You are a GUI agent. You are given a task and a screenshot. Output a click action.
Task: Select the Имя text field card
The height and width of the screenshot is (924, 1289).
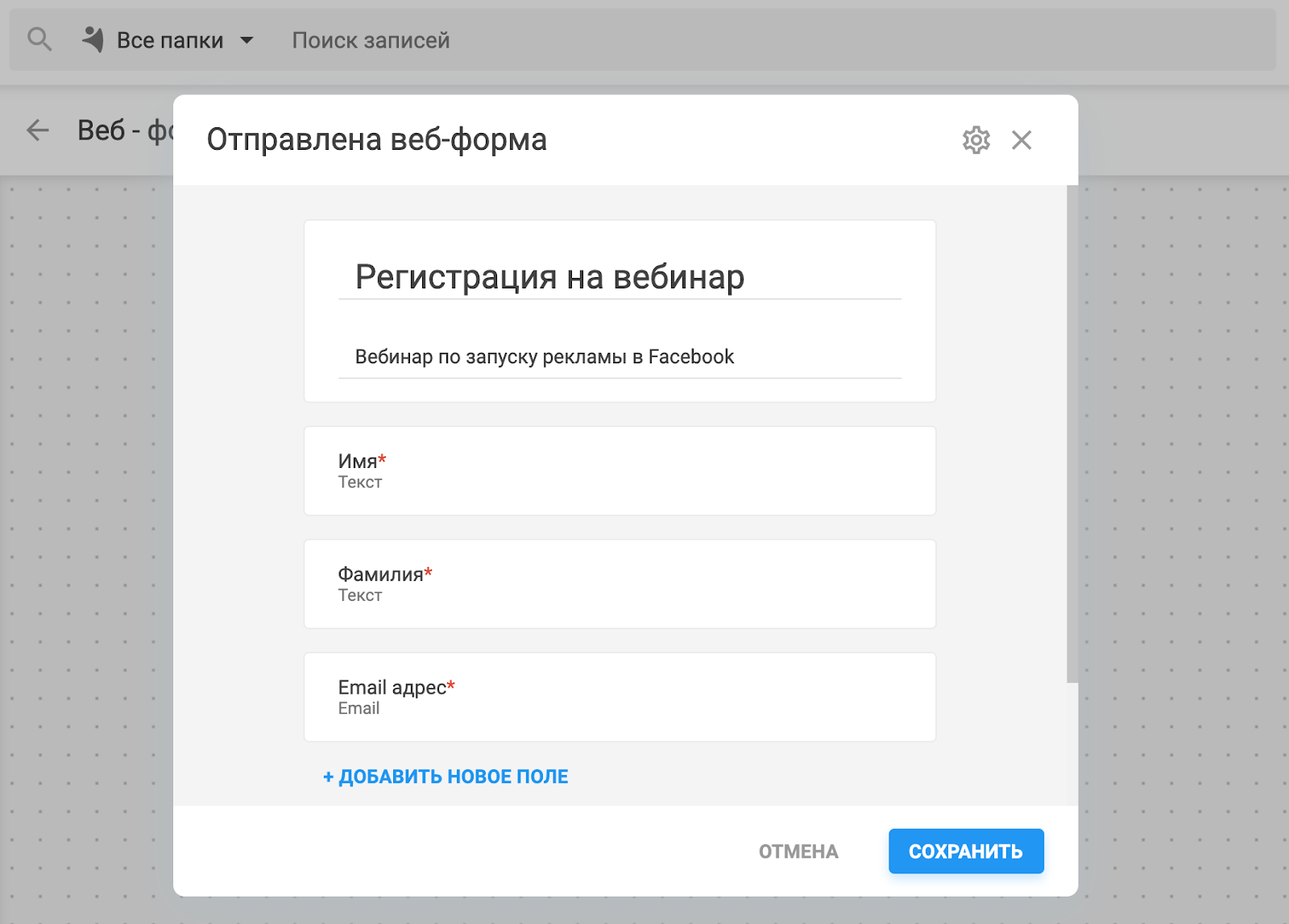tap(619, 471)
